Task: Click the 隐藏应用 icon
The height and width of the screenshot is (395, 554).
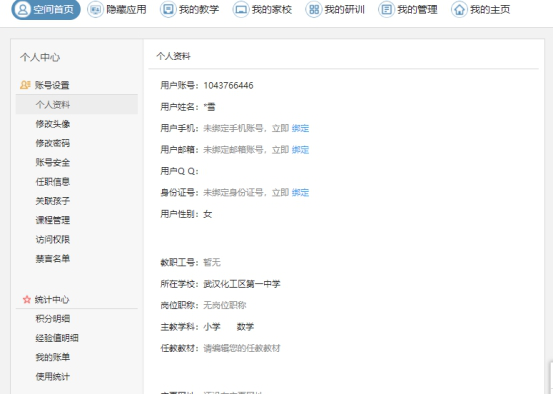Action: 95,10
